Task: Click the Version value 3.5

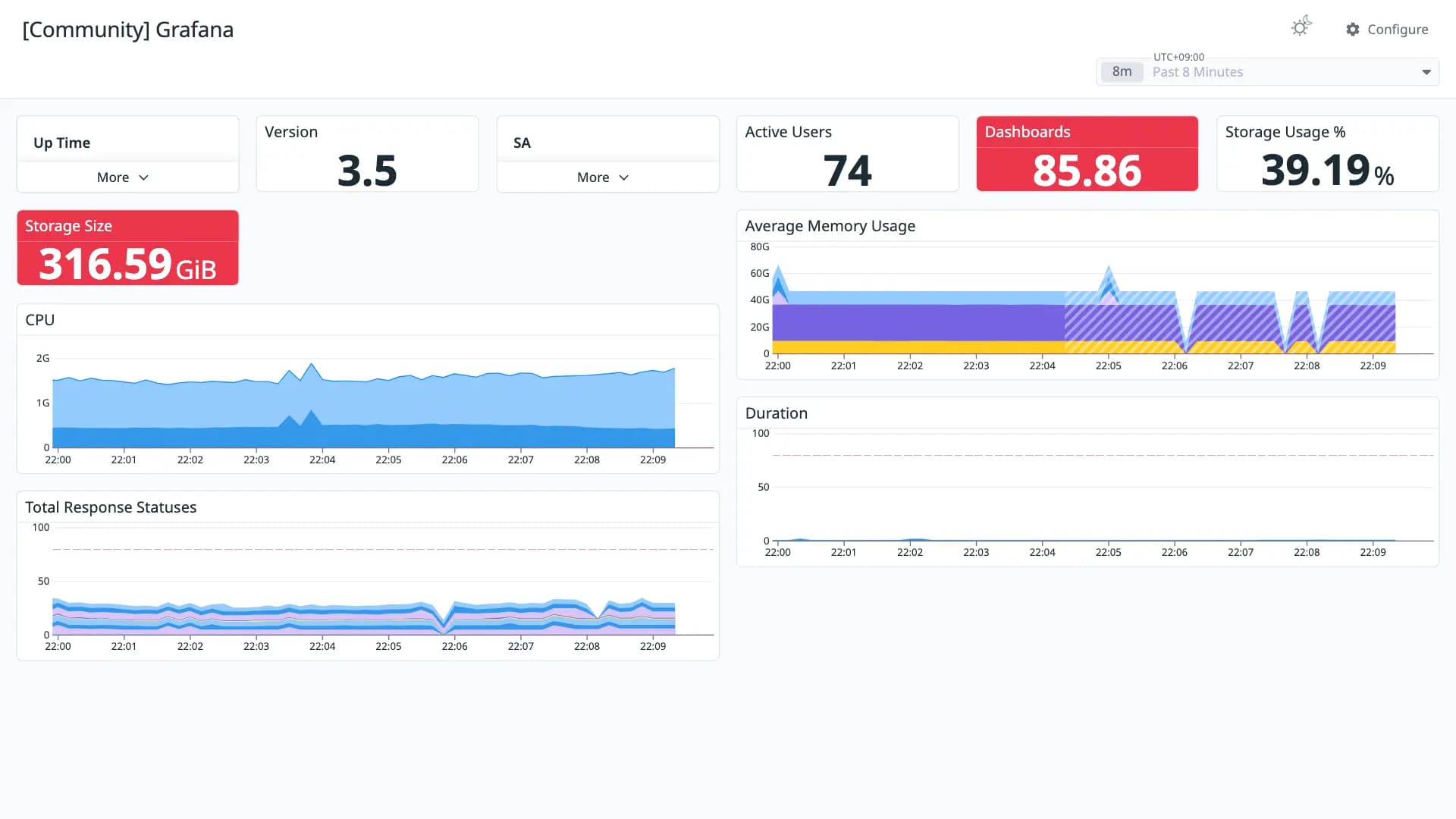Action: tap(367, 171)
